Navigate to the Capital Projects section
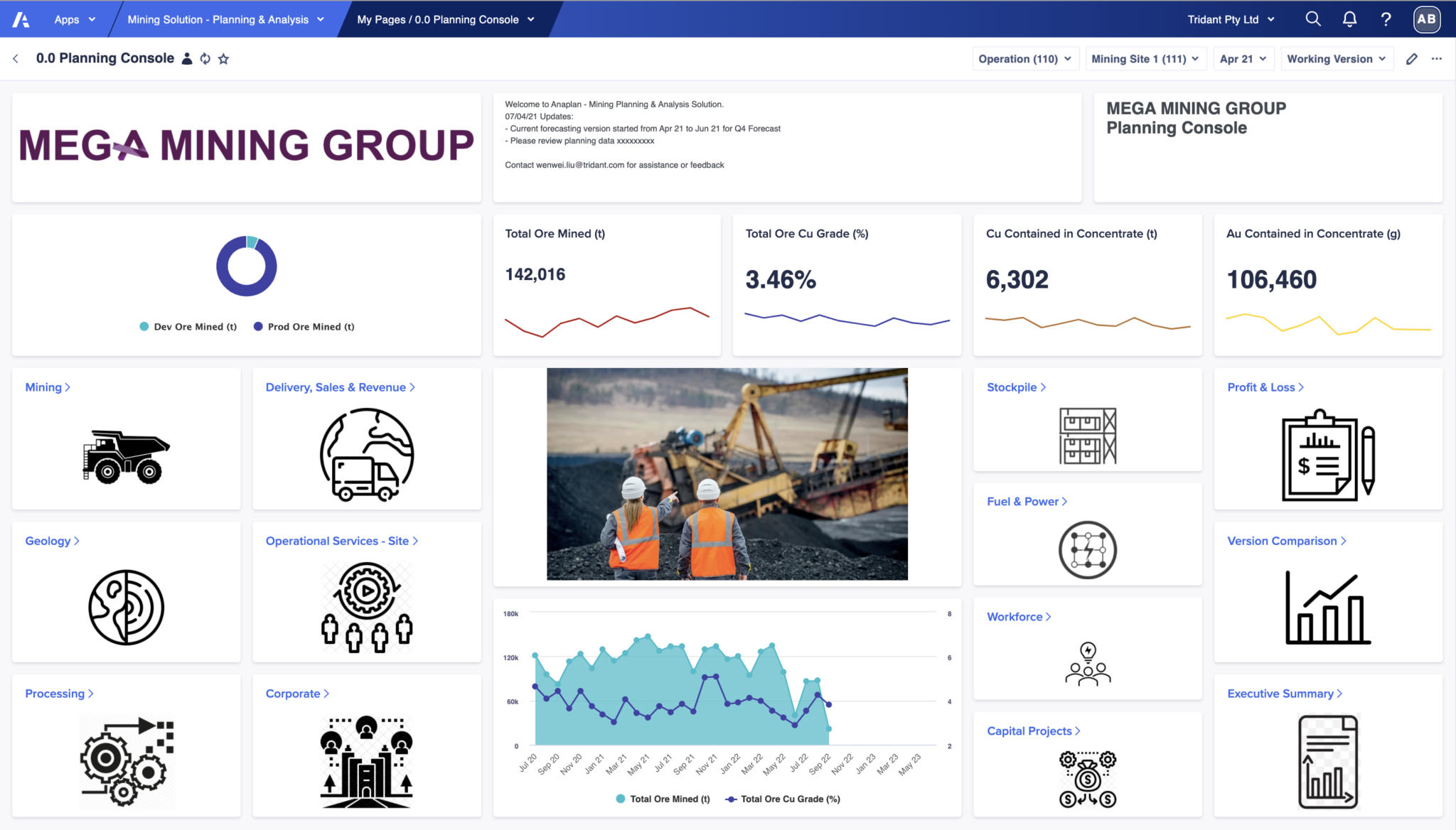 click(x=1033, y=731)
